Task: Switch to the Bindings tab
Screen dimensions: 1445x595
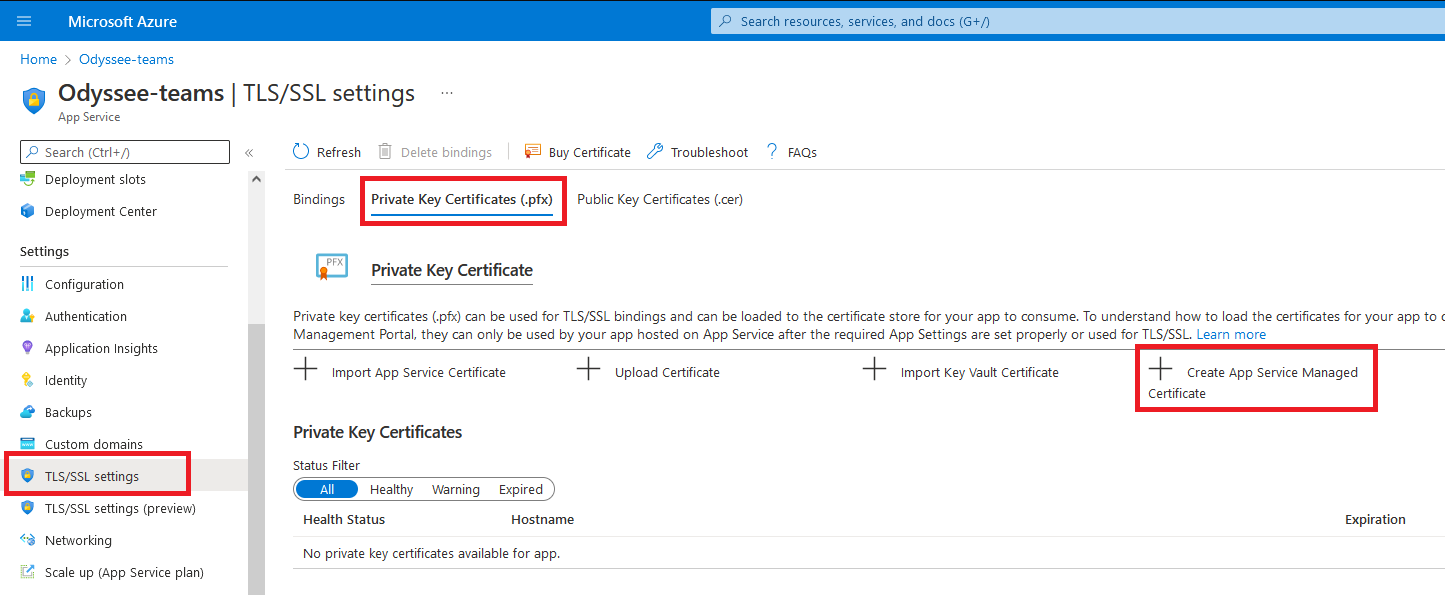Action: click(319, 199)
